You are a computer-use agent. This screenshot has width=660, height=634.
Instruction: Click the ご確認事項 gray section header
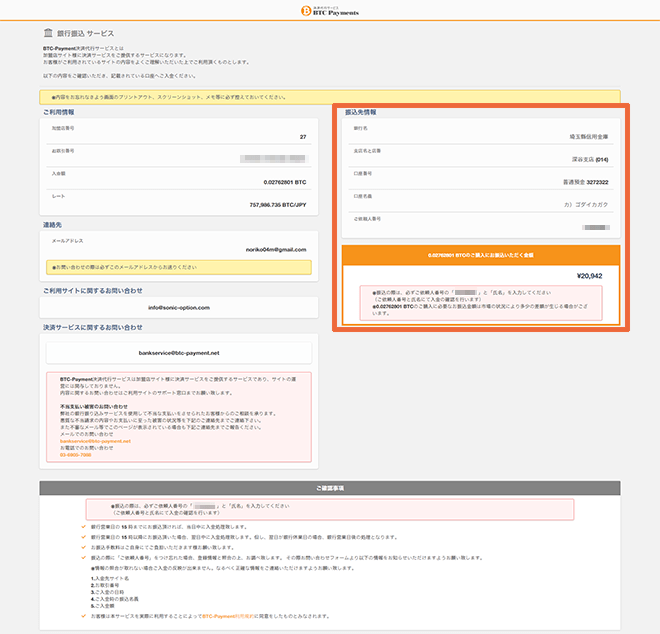tap(330, 488)
